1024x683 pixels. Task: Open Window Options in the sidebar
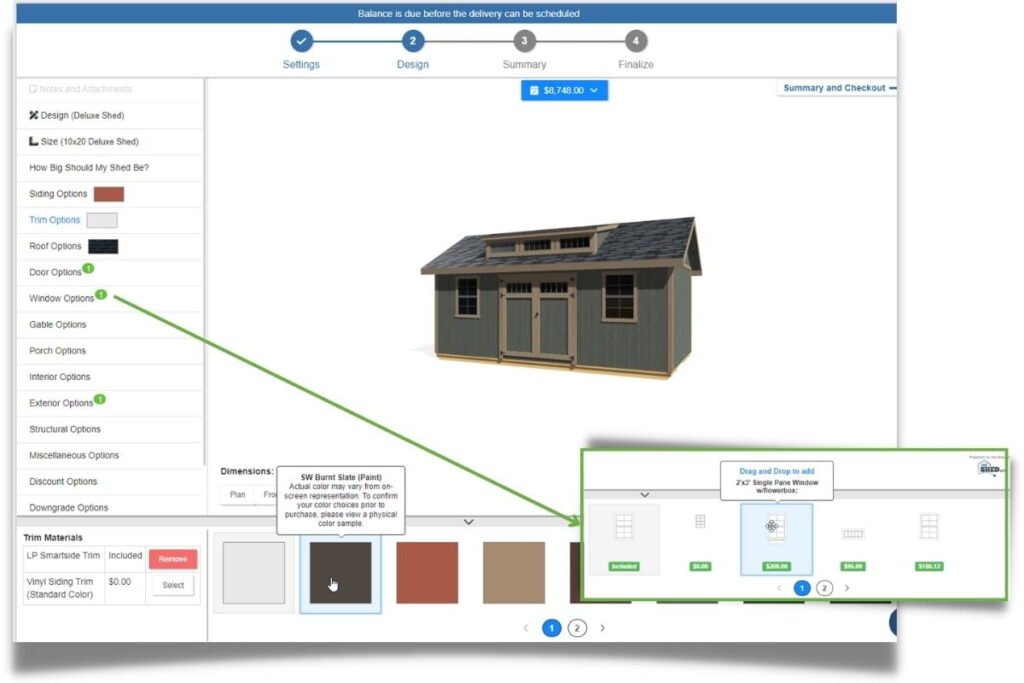pos(62,298)
